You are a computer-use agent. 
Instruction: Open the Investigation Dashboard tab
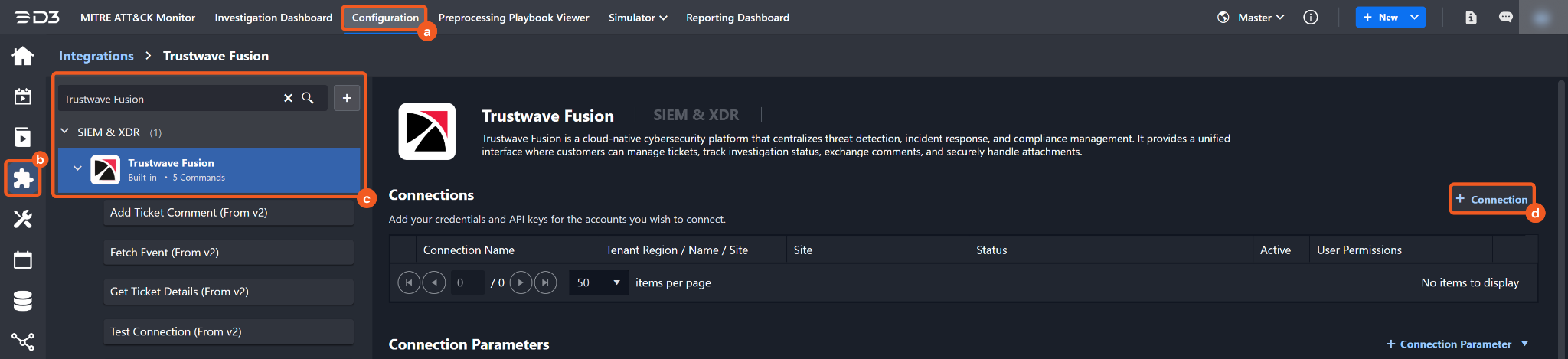pyautogui.click(x=273, y=18)
